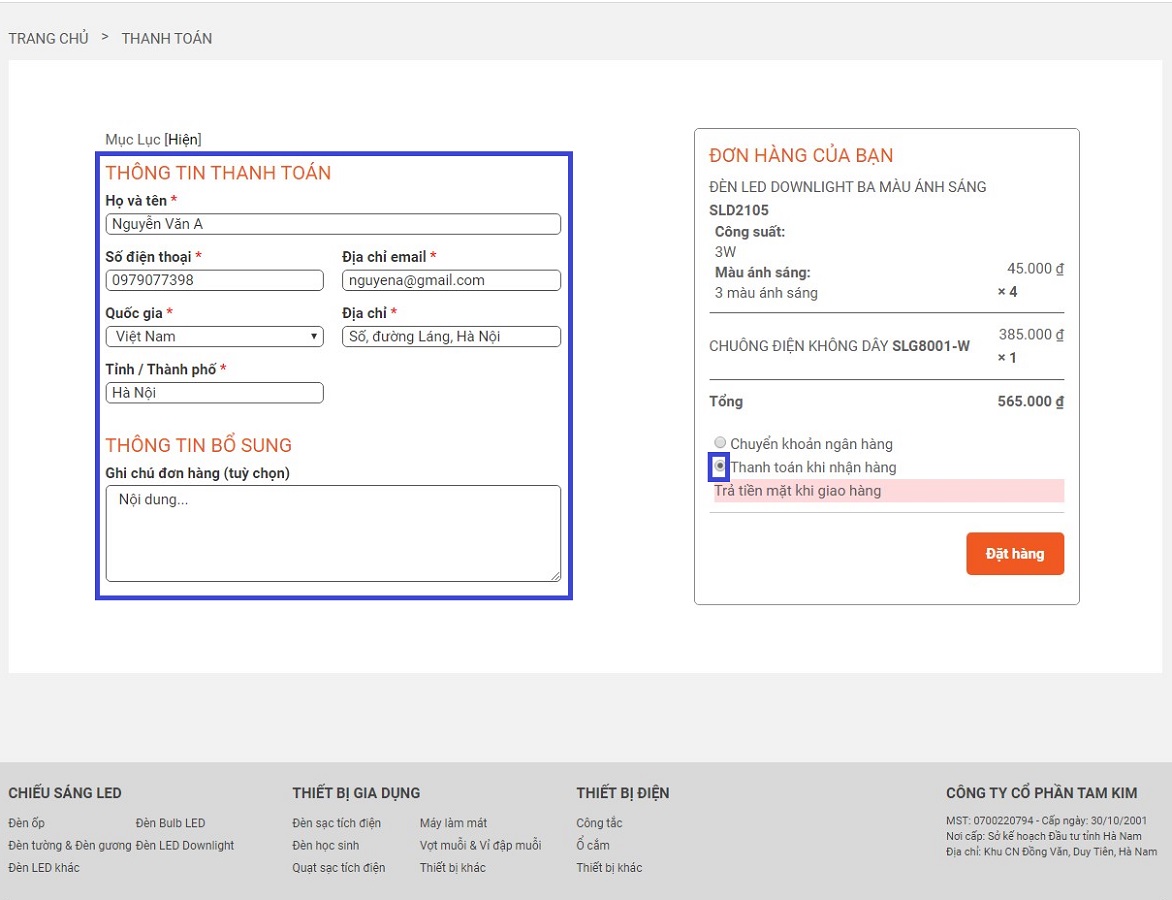Open the Công tắc footer link
The image size is (1172, 900).
point(599,823)
